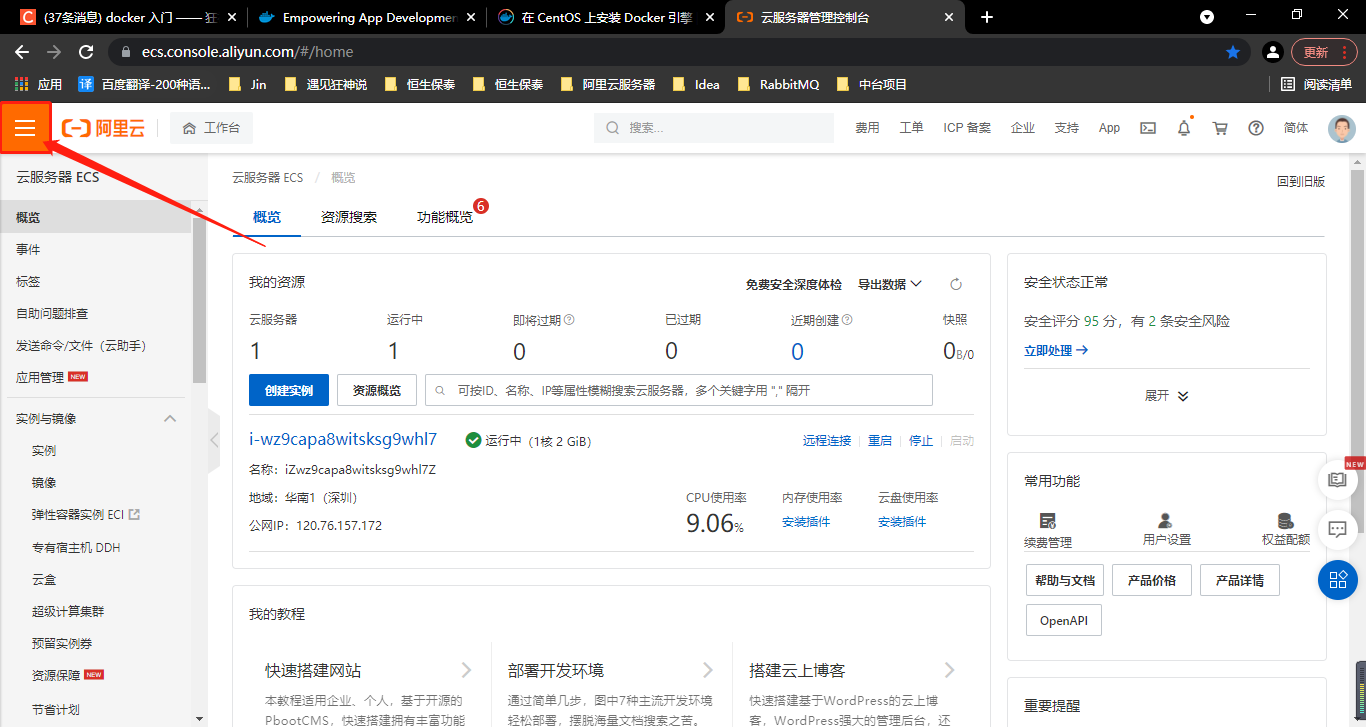Collapse the 实例与镜像 sidebar section

[170, 418]
